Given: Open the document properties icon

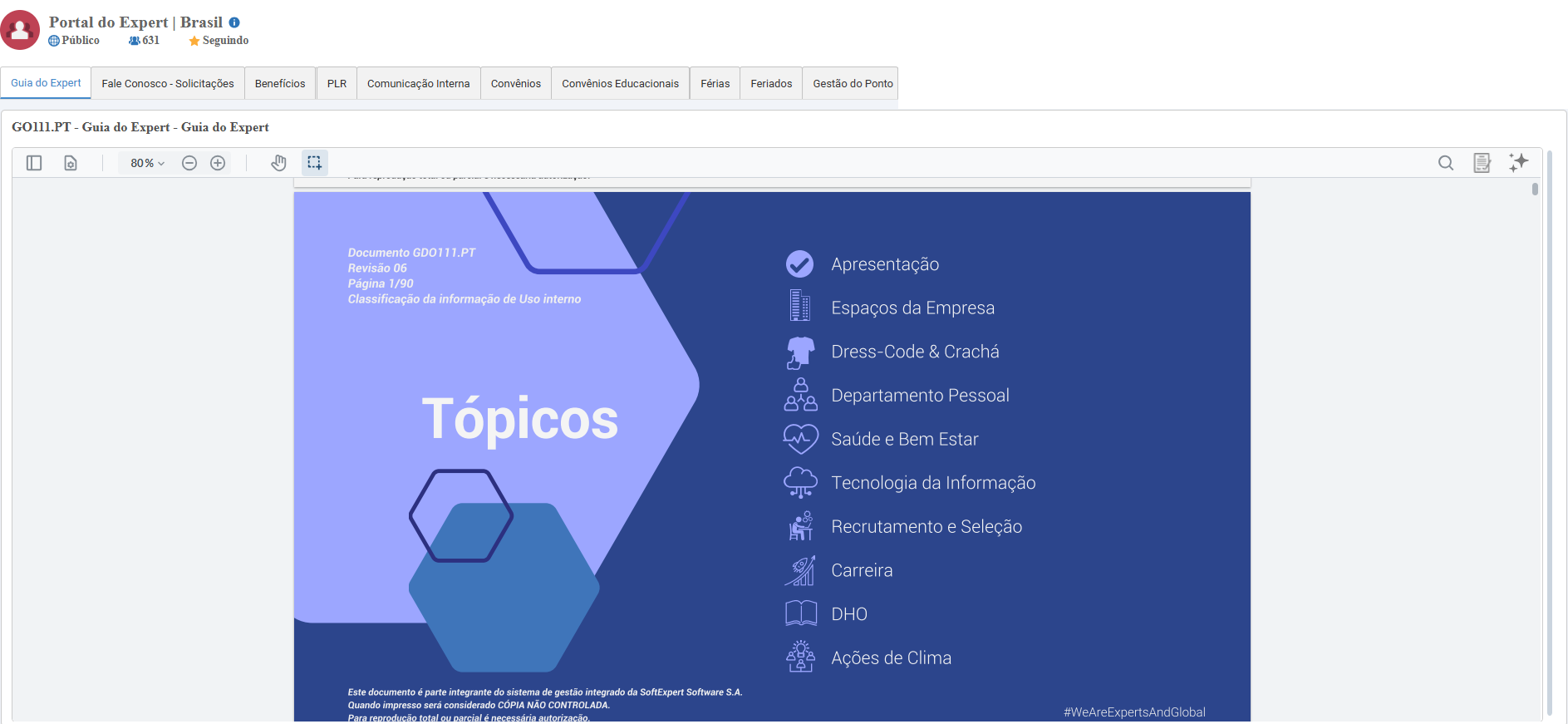Looking at the screenshot, I should 71,163.
